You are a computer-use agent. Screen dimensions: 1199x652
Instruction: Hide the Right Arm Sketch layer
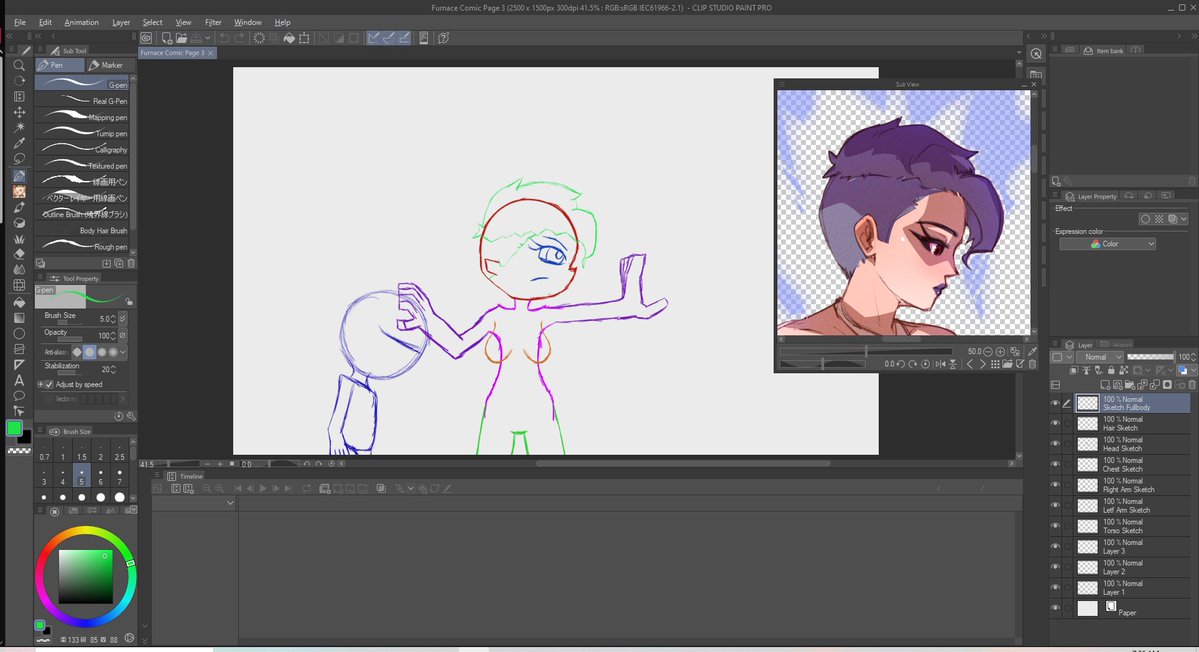1055,485
